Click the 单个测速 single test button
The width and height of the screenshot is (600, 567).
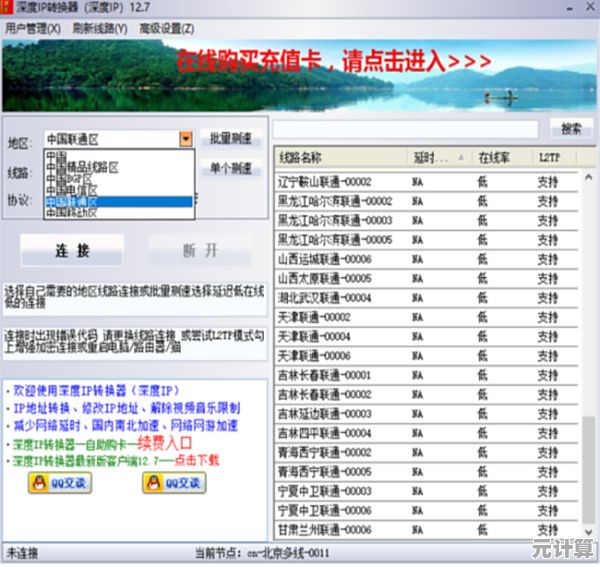pos(230,169)
